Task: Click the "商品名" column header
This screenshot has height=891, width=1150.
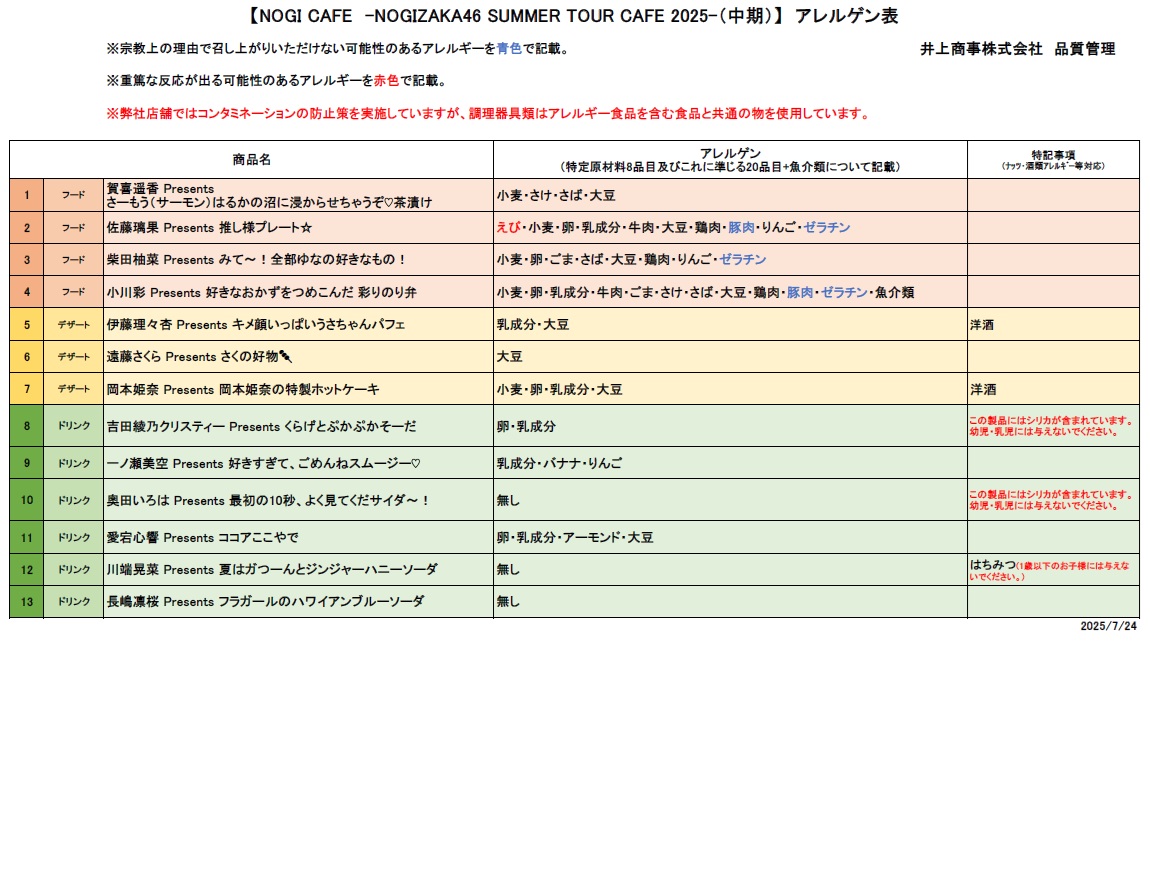Action: tap(252, 159)
